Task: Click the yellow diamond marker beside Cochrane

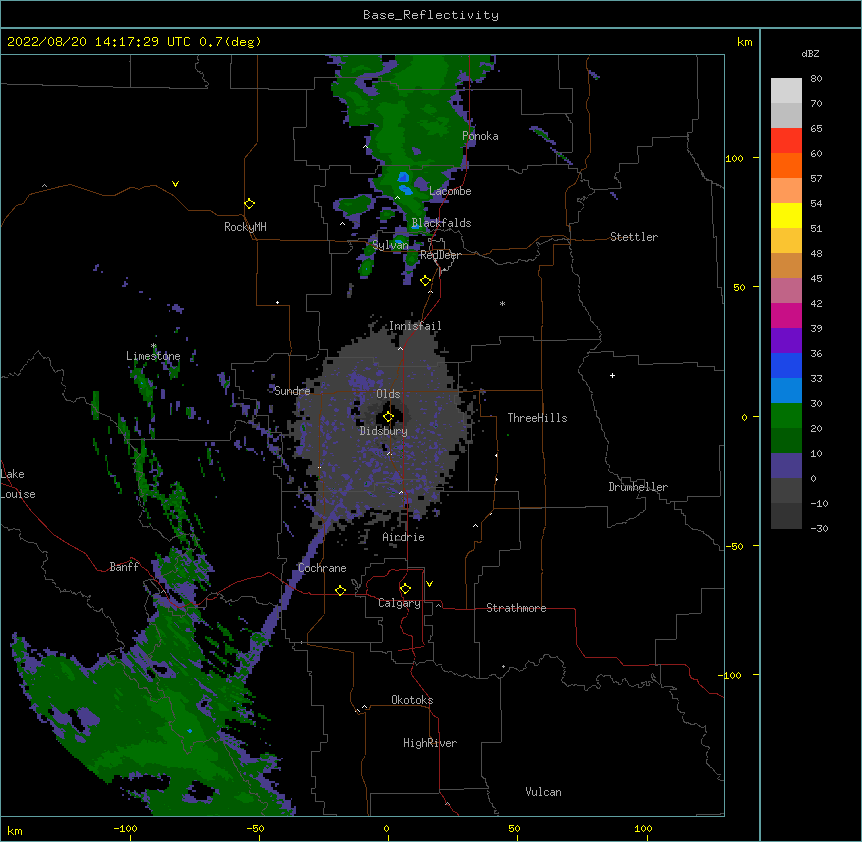Action: click(340, 590)
